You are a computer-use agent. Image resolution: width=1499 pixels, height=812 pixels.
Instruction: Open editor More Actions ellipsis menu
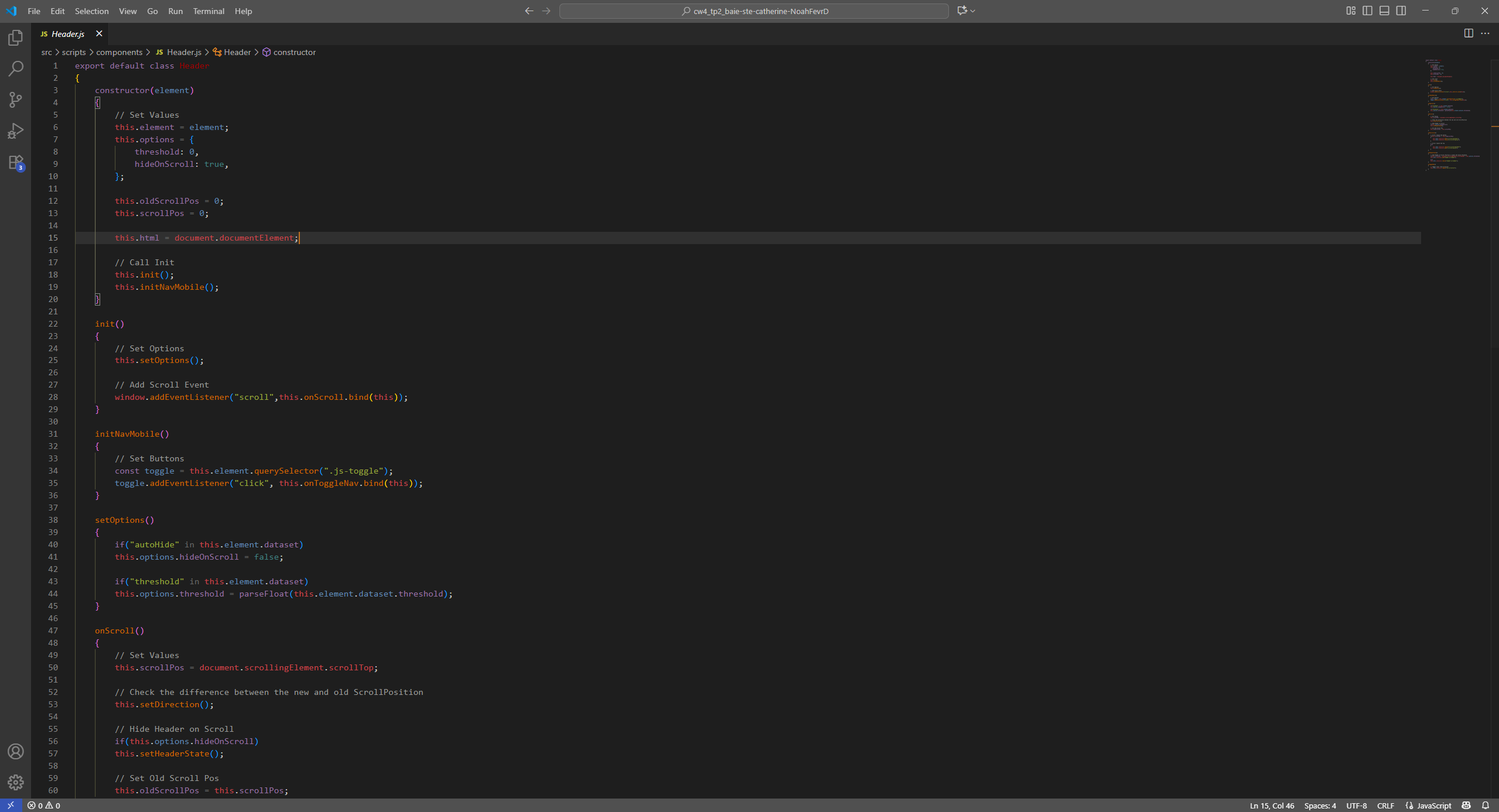(1485, 33)
